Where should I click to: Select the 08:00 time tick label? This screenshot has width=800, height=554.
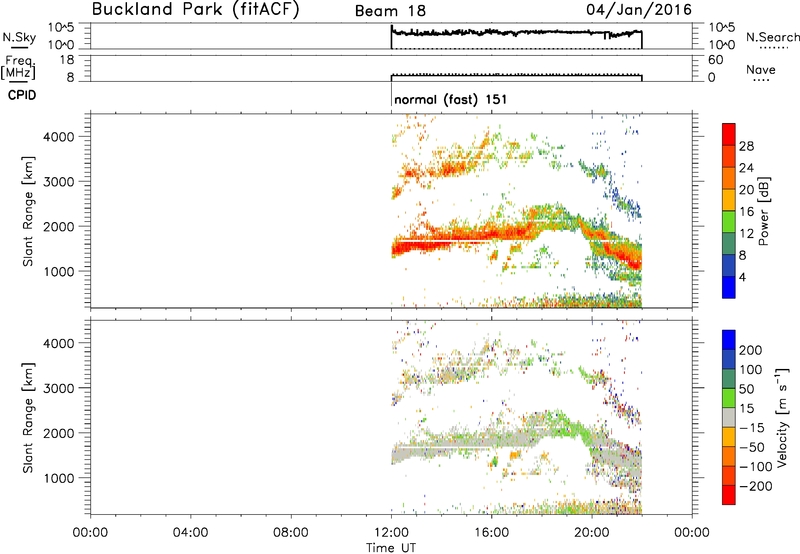click(290, 533)
